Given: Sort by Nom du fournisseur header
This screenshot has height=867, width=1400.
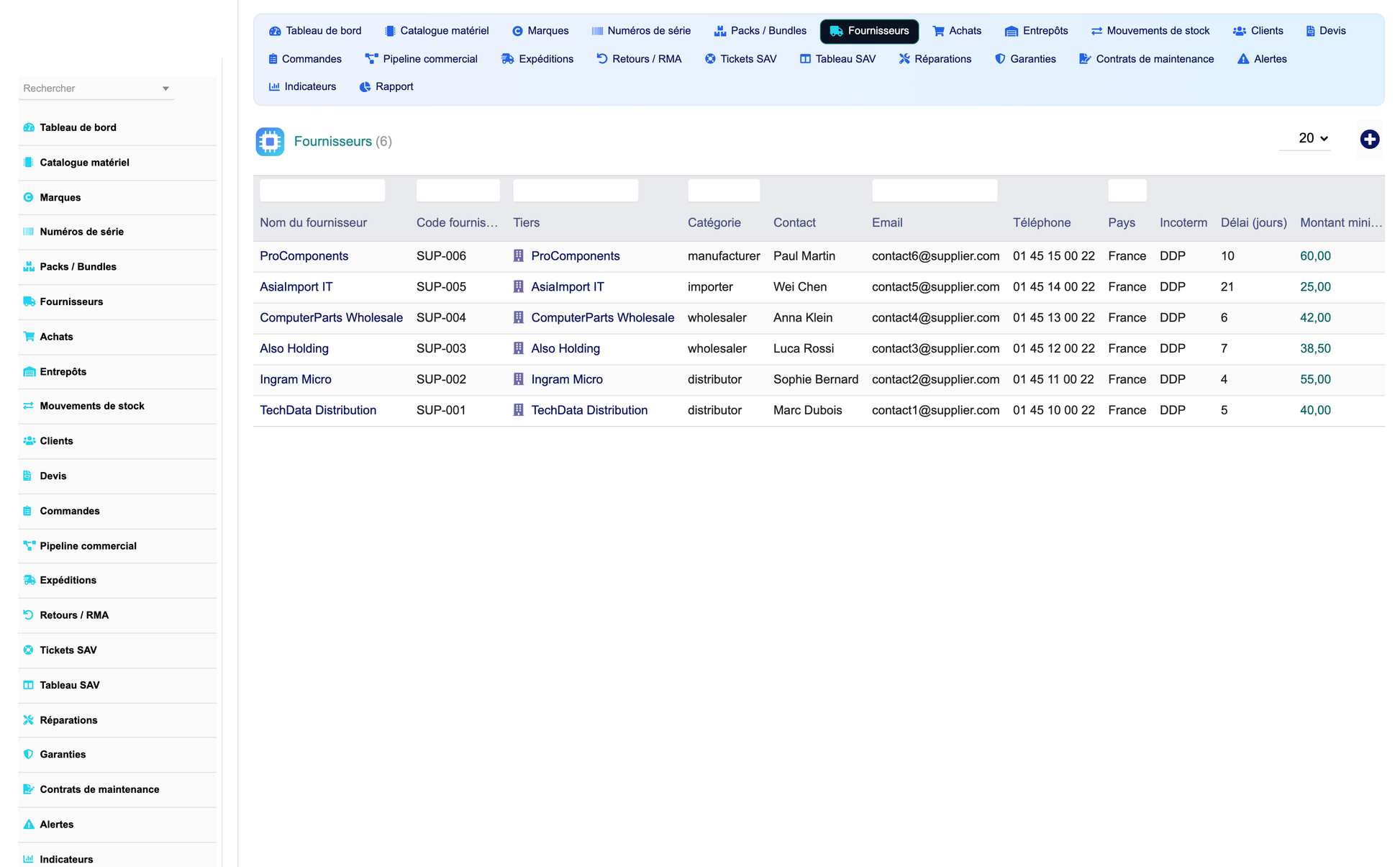Looking at the screenshot, I should point(313,223).
